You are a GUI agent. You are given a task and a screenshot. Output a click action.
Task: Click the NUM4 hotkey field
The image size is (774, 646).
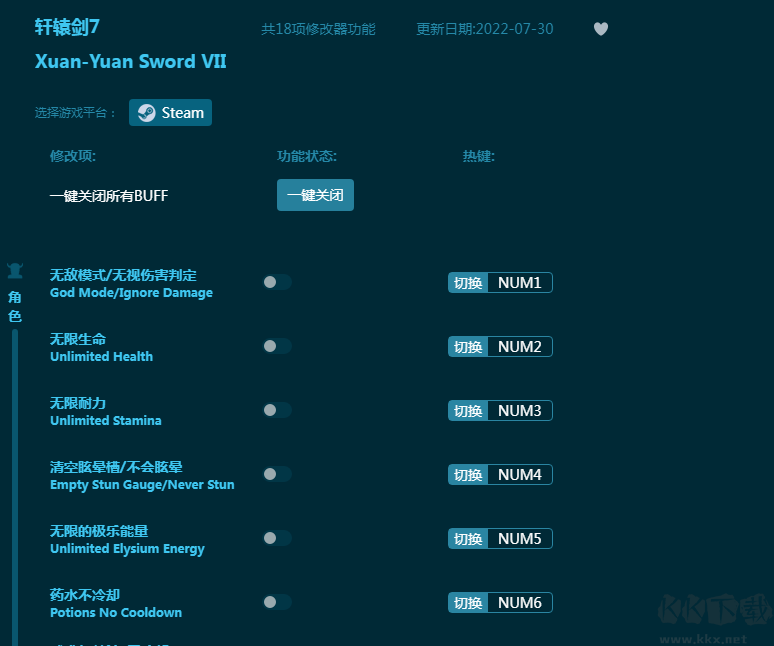click(x=519, y=475)
